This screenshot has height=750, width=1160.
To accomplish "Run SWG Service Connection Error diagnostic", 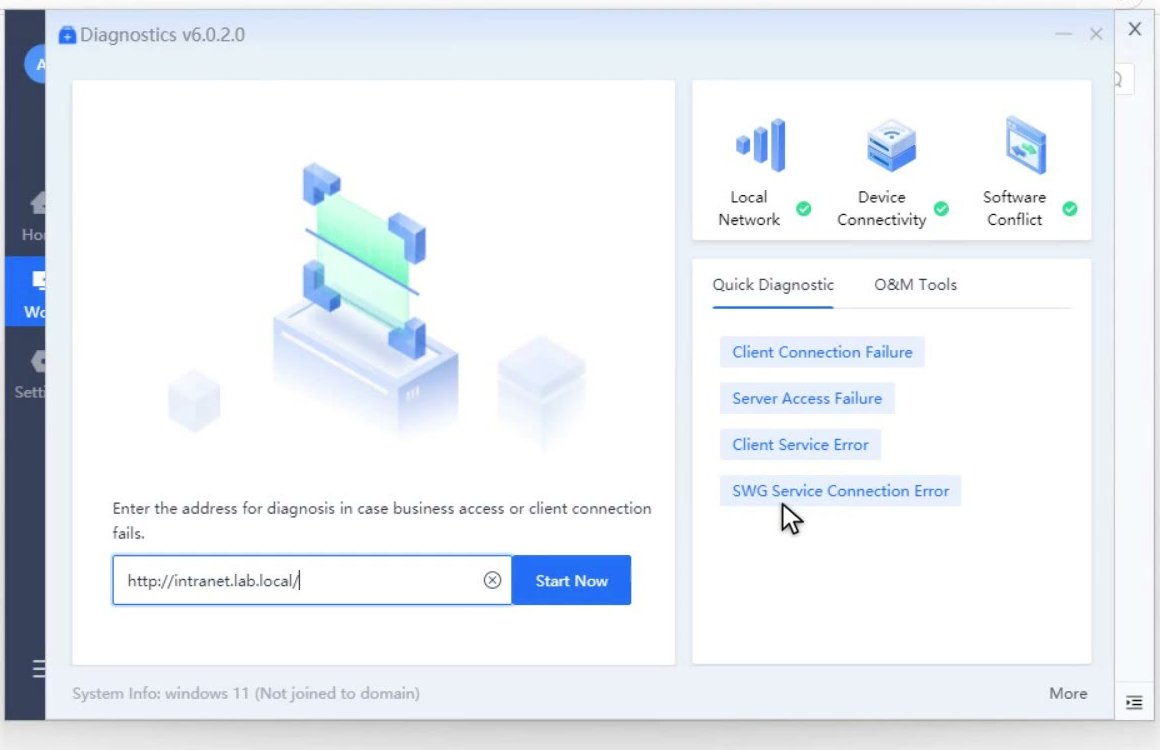I will [840, 491].
